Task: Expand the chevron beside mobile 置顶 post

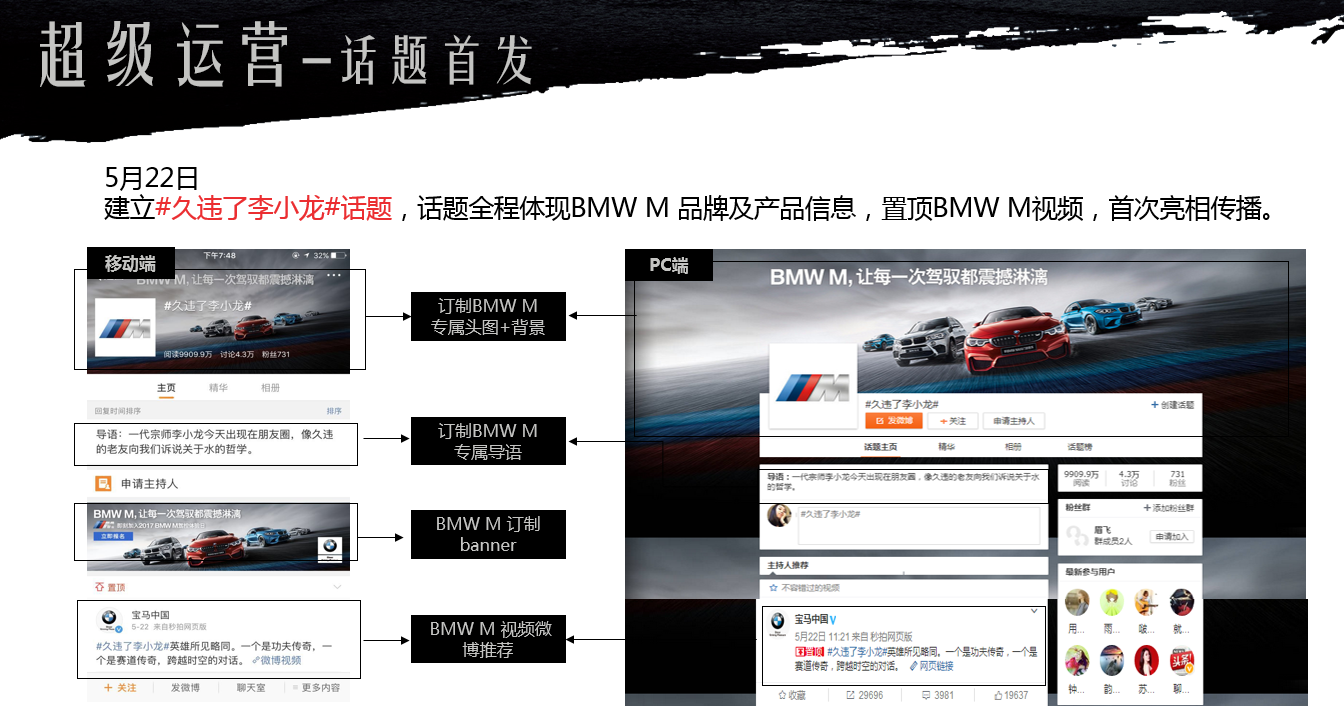Action: tap(337, 587)
